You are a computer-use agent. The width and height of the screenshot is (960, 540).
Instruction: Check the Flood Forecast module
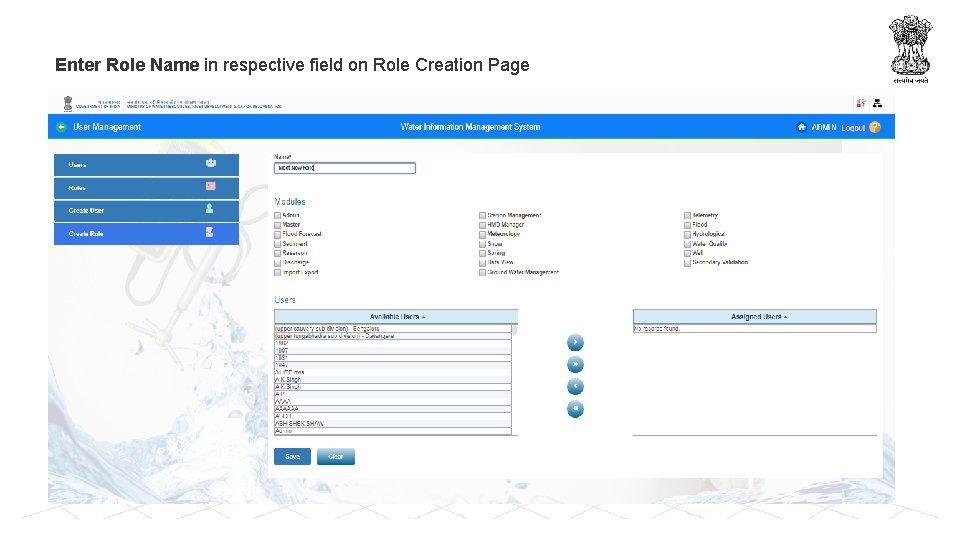pos(277,234)
